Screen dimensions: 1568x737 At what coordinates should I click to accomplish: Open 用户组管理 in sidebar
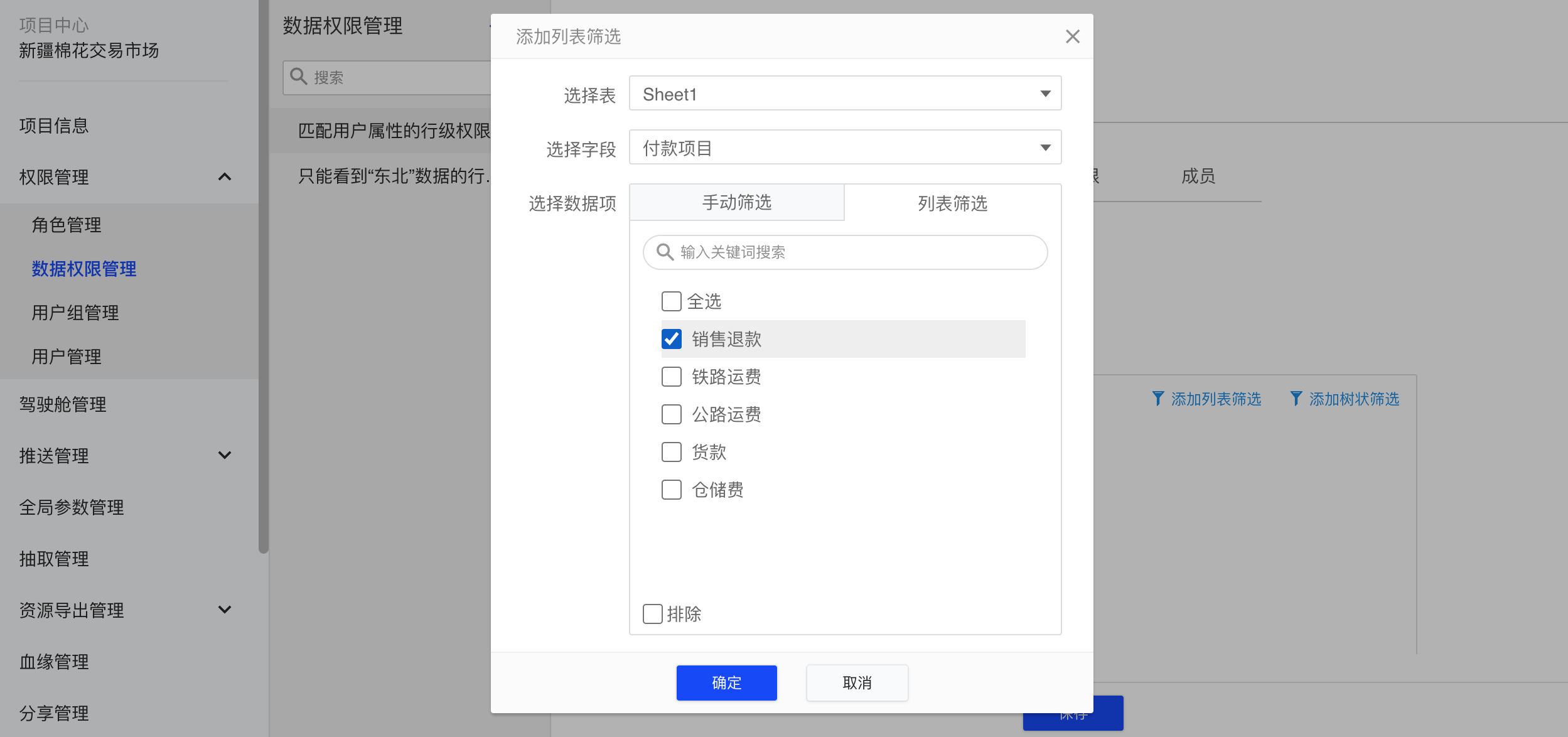click(x=75, y=313)
